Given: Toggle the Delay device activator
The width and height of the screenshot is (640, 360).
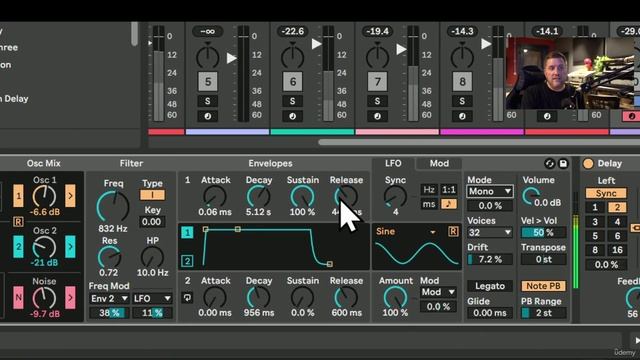Looking at the screenshot, I should [x=588, y=164].
